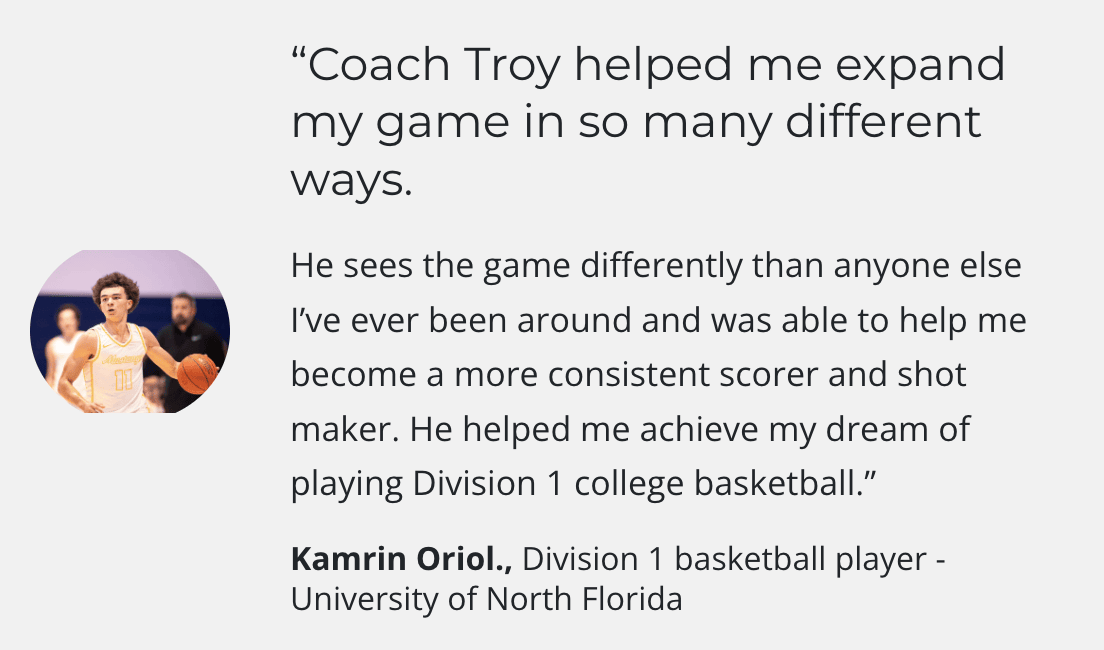1104x650 pixels.
Task: Click the closing quotation mark after basketball
Action: click(870, 474)
